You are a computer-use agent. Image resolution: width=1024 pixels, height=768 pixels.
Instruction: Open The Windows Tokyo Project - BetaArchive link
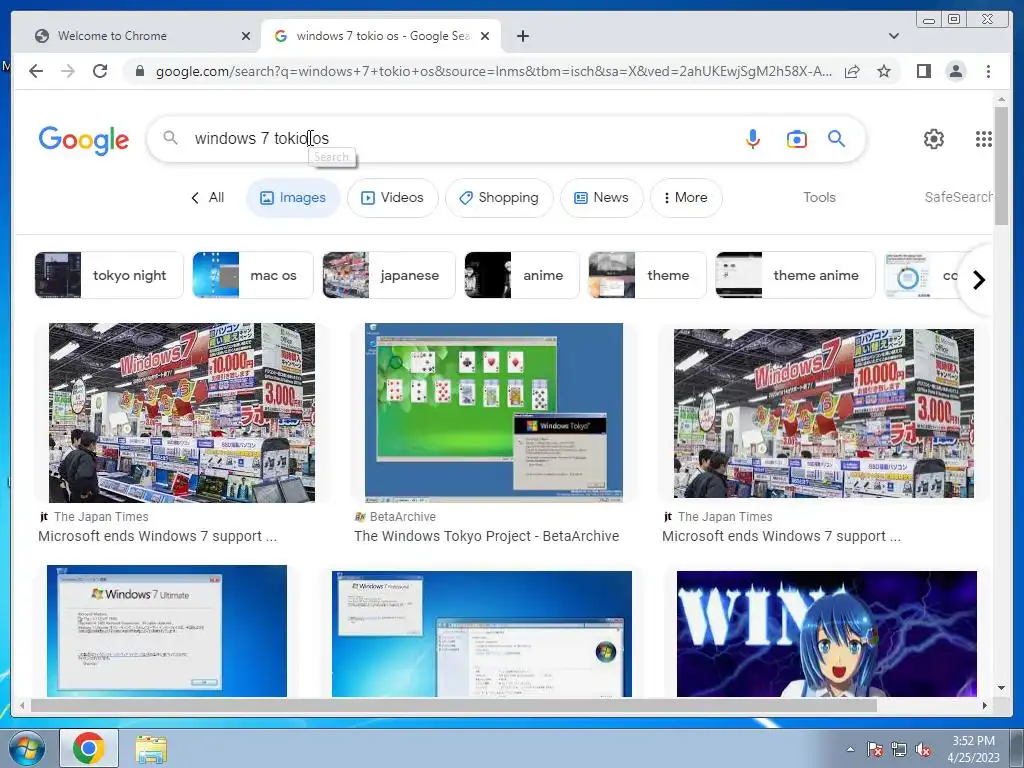[487, 536]
